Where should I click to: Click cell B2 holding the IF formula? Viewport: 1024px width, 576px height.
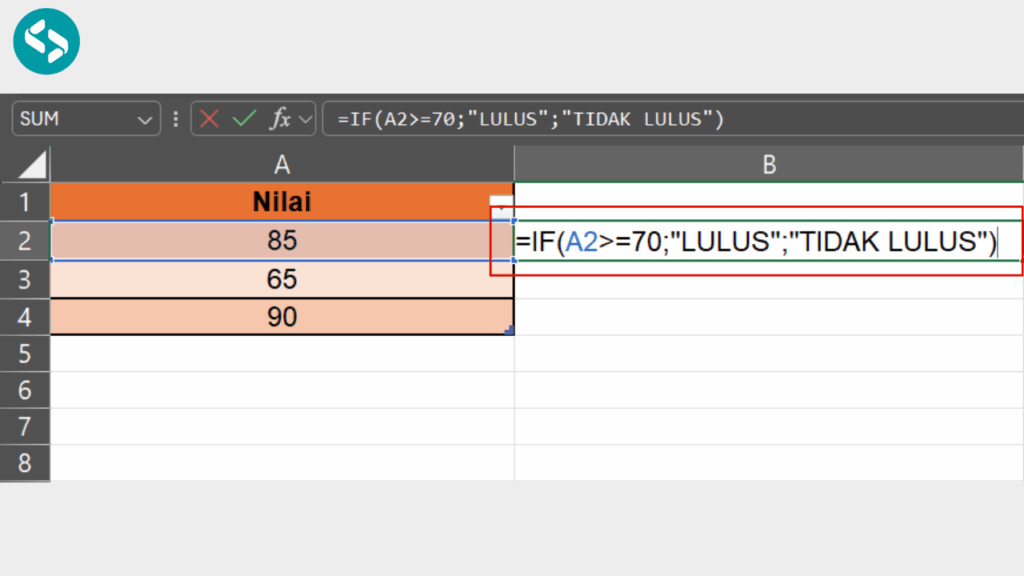click(768, 240)
